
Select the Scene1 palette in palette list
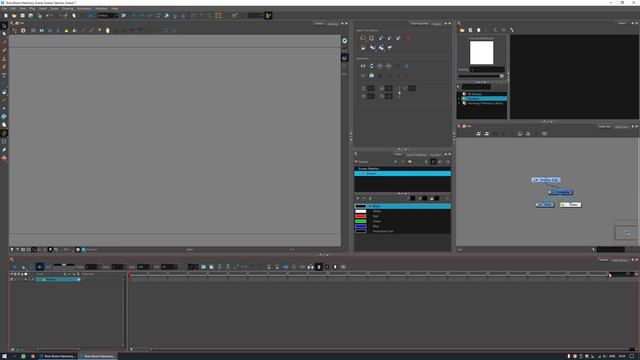(x=402, y=173)
